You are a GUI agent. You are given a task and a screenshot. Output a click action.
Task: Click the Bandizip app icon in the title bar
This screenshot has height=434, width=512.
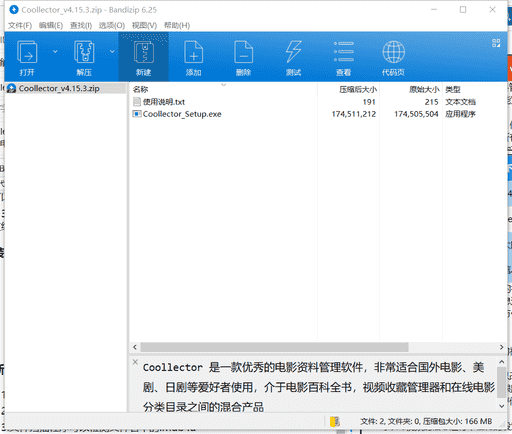14,10
